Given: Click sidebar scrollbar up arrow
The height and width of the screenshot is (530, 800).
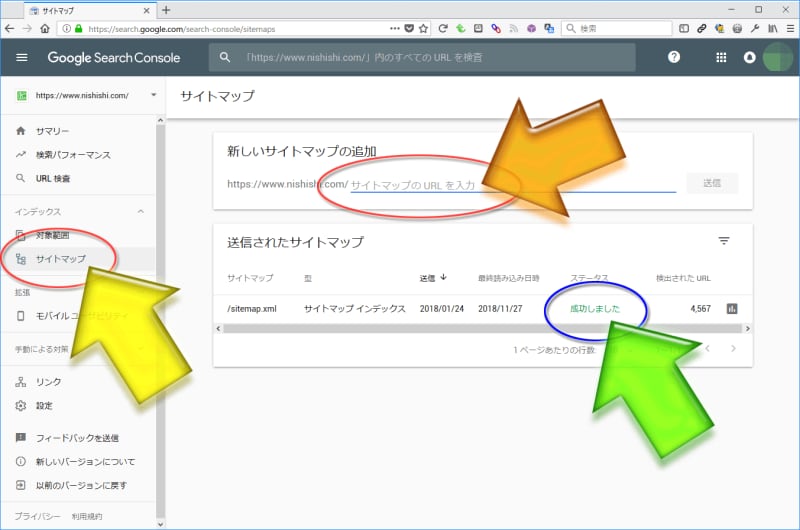Looking at the screenshot, I should [160, 120].
